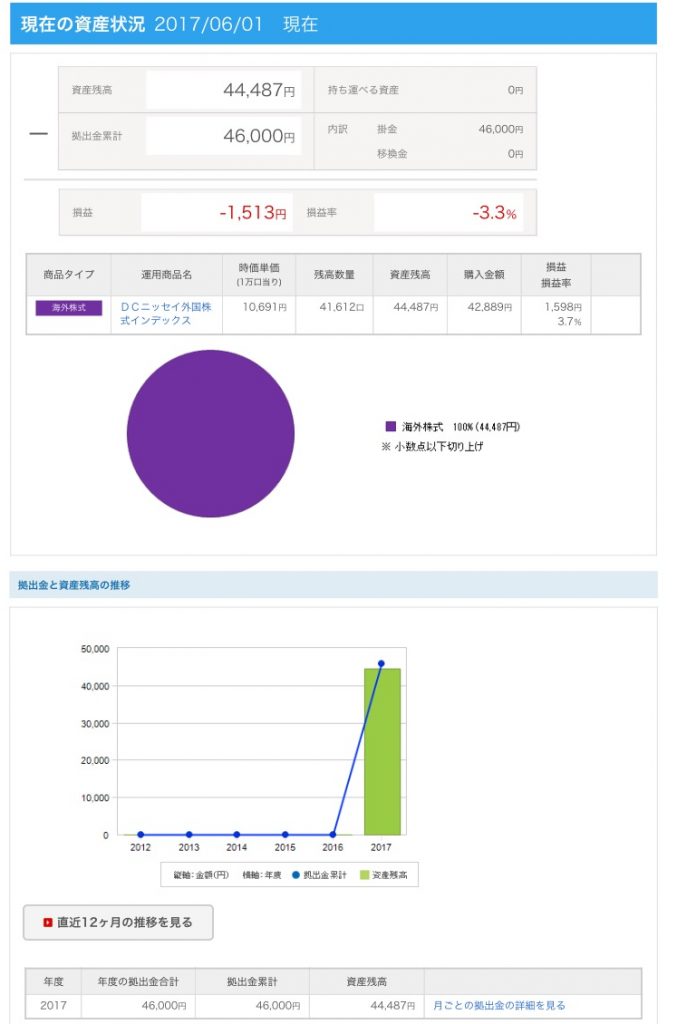Click the 2012 data point on the line
The height and width of the screenshot is (1024, 677).
click(140, 835)
